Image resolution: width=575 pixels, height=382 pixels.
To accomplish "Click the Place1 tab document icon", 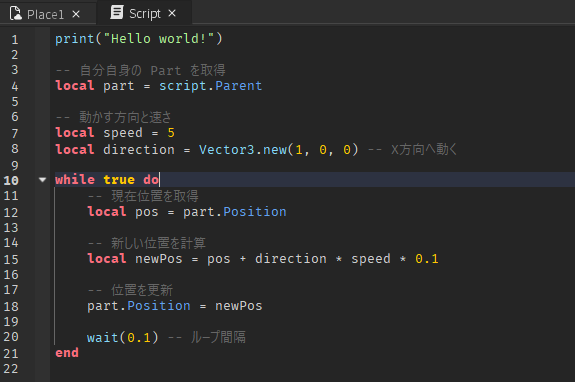I will pyautogui.click(x=15, y=14).
